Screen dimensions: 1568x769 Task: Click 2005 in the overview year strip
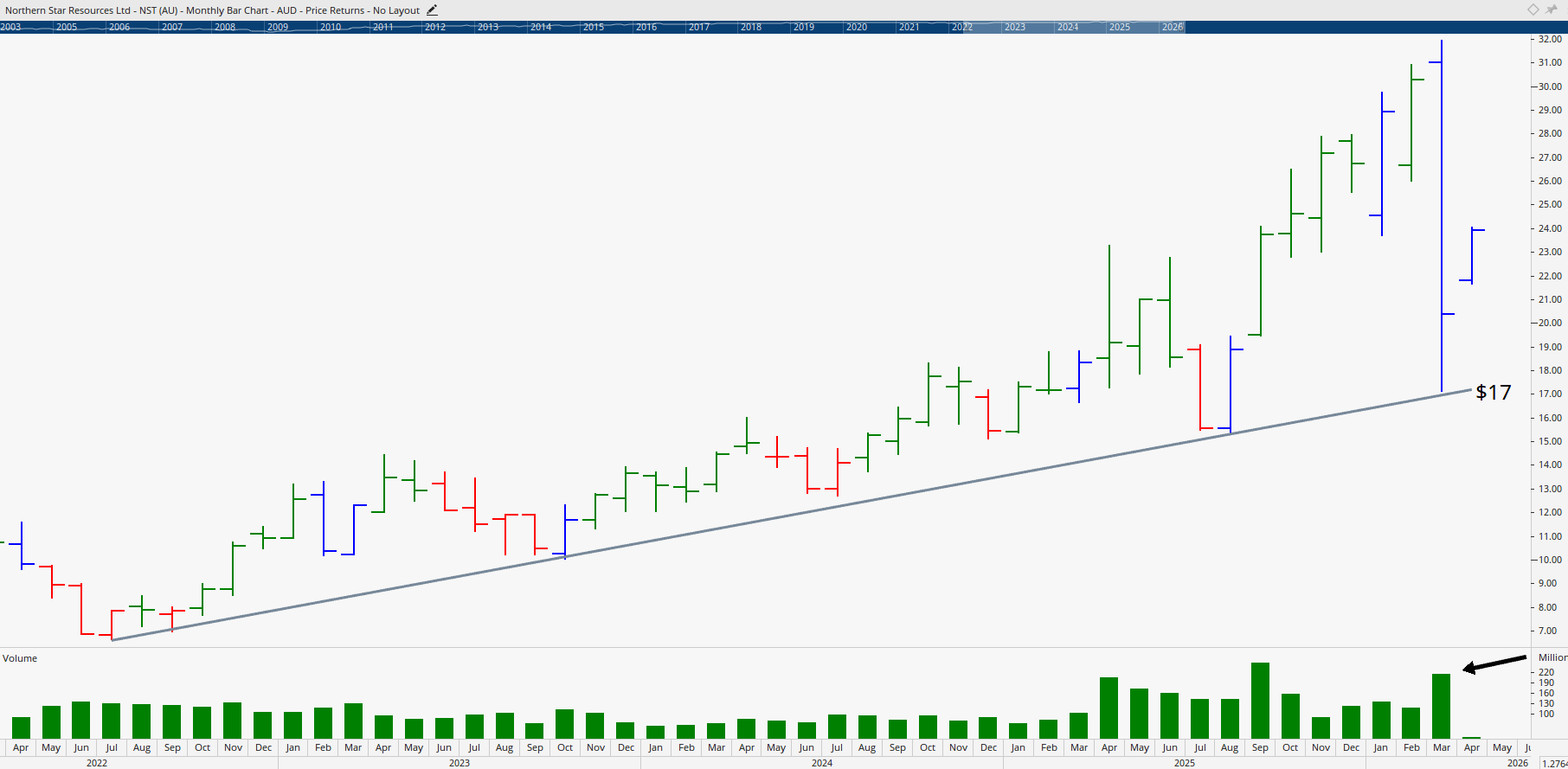pos(67,27)
